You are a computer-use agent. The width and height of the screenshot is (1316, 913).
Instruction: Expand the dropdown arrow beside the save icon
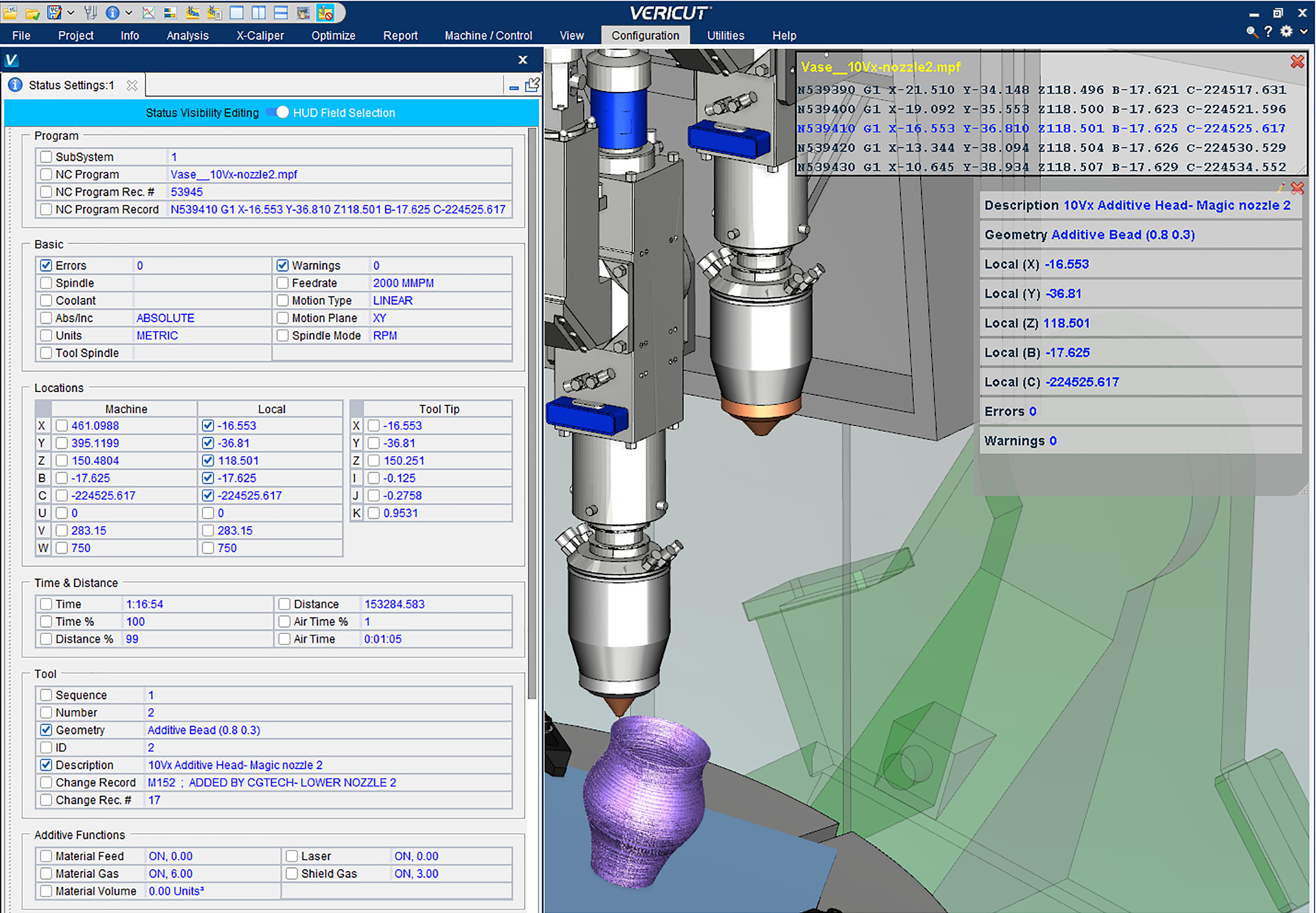click(x=71, y=12)
